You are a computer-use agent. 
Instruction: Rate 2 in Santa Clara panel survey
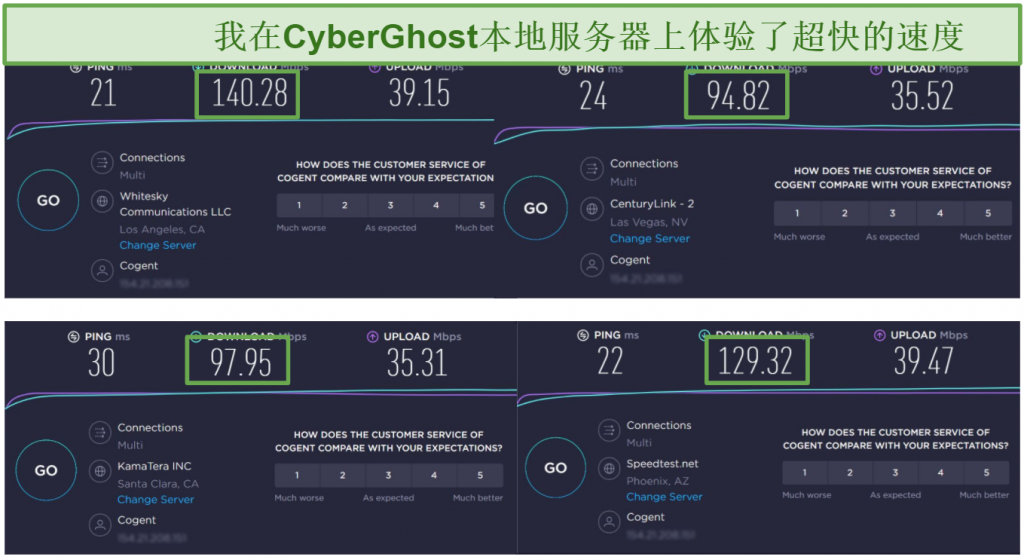coord(342,476)
